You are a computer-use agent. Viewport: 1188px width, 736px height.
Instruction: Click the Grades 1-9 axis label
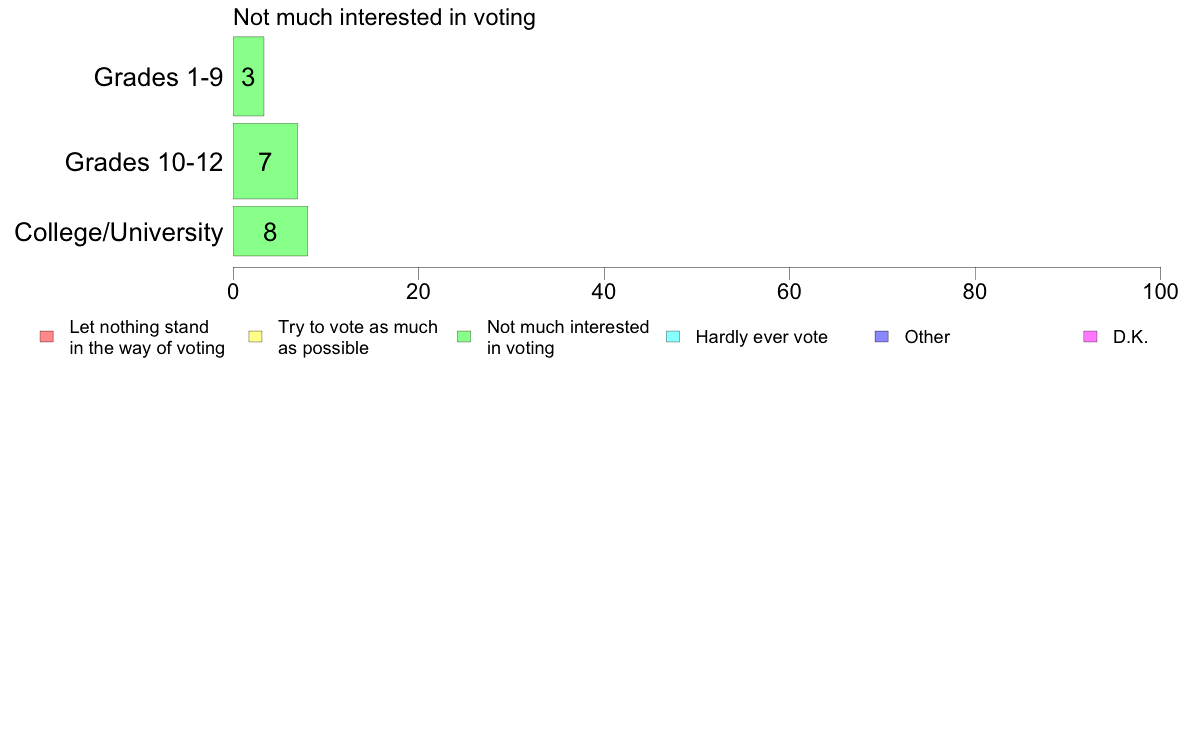pos(158,77)
